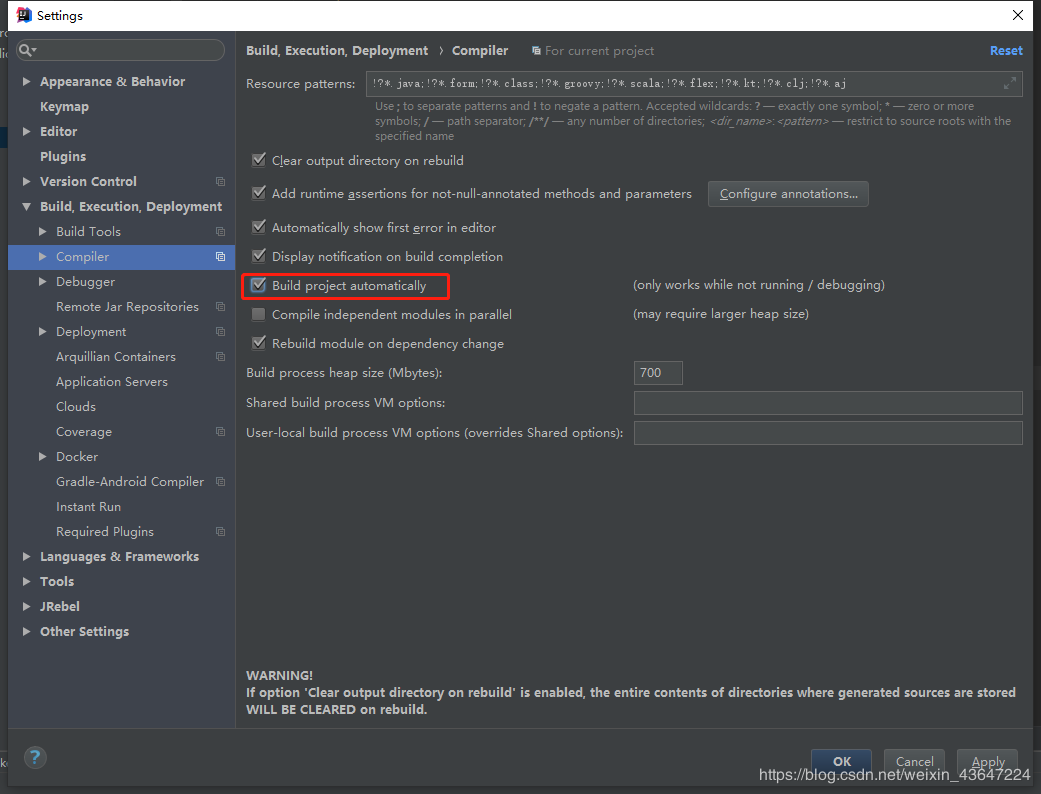The height and width of the screenshot is (794, 1041).
Task: Click the help question mark icon
Action: pyautogui.click(x=35, y=757)
